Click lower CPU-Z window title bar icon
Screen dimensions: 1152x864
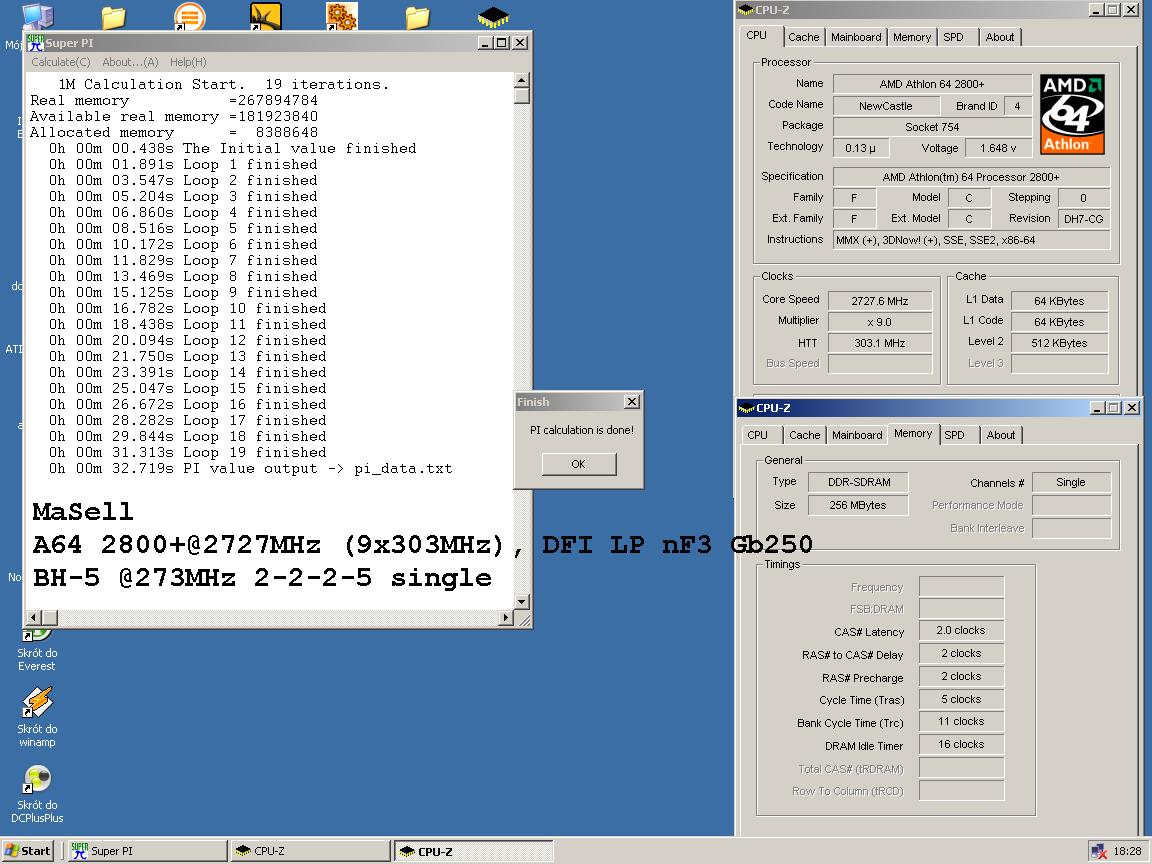point(747,408)
